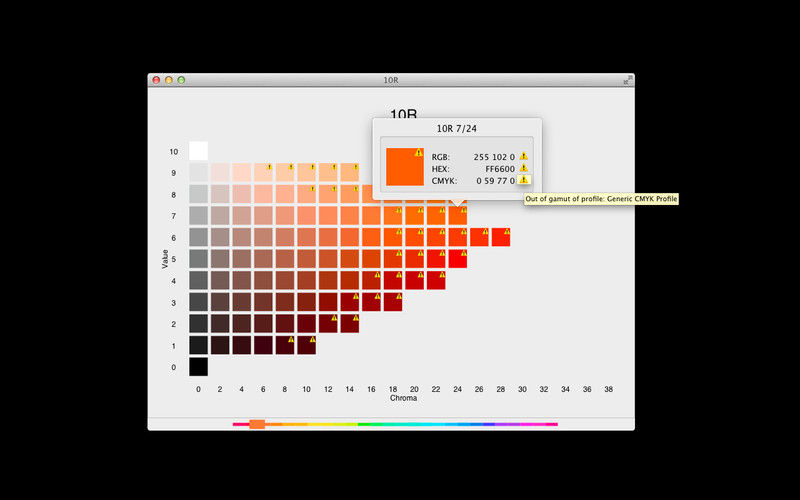
Task: Click the '38' chroma axis number
Action: [608, 389]
